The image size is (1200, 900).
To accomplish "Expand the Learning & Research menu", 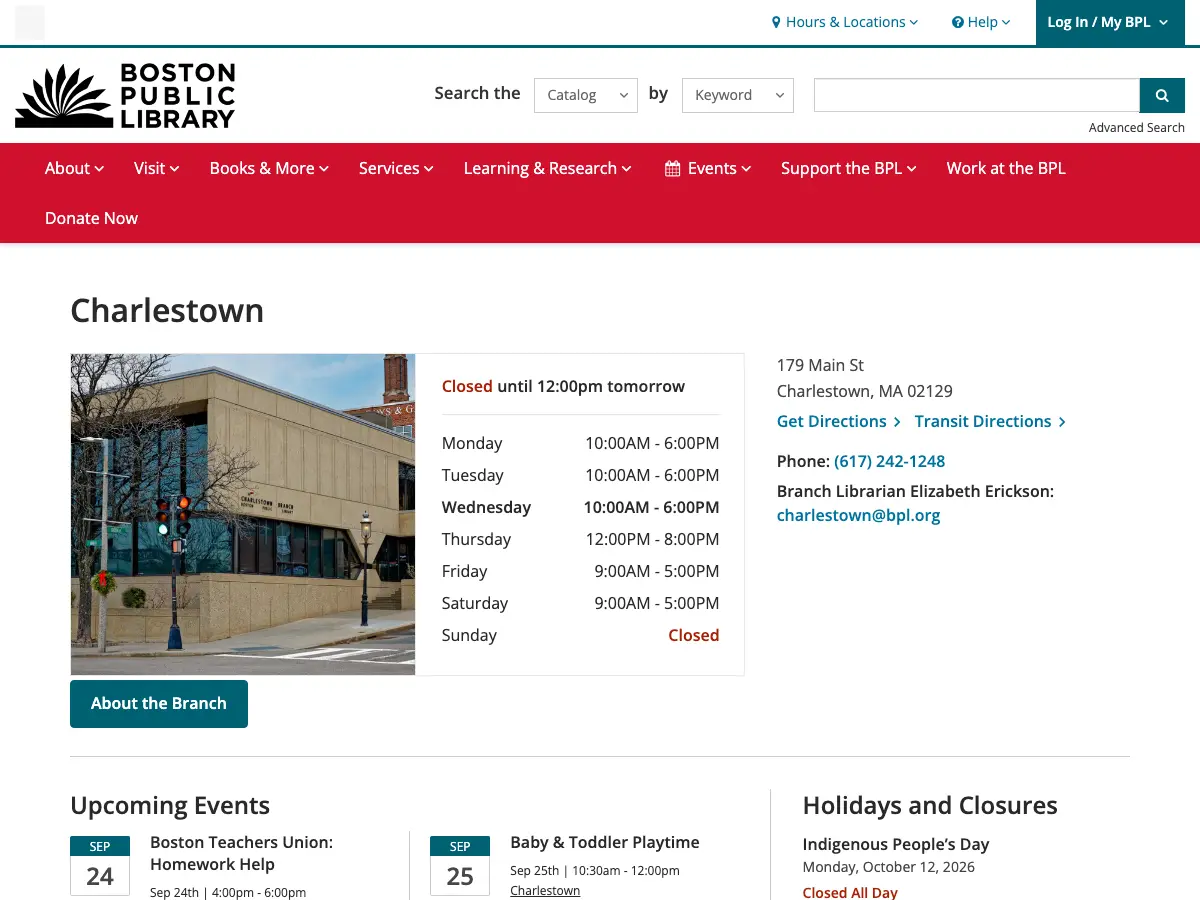I will pos(547,168).
